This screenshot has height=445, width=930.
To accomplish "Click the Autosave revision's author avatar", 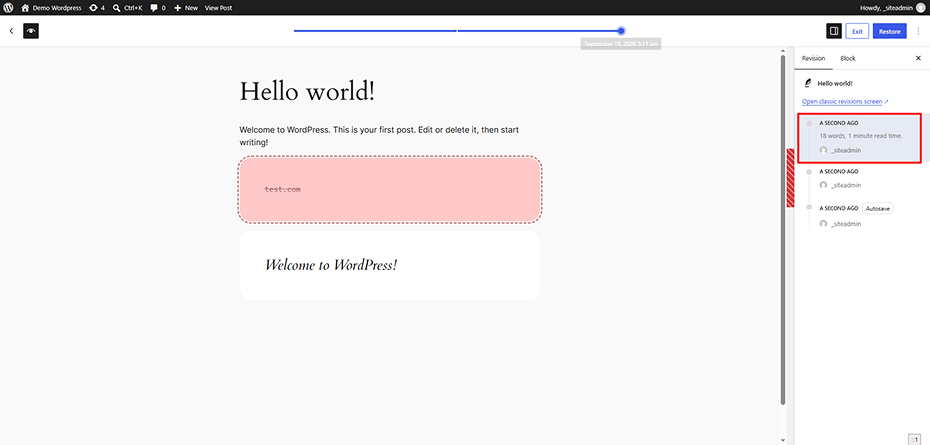I will 823,224.
